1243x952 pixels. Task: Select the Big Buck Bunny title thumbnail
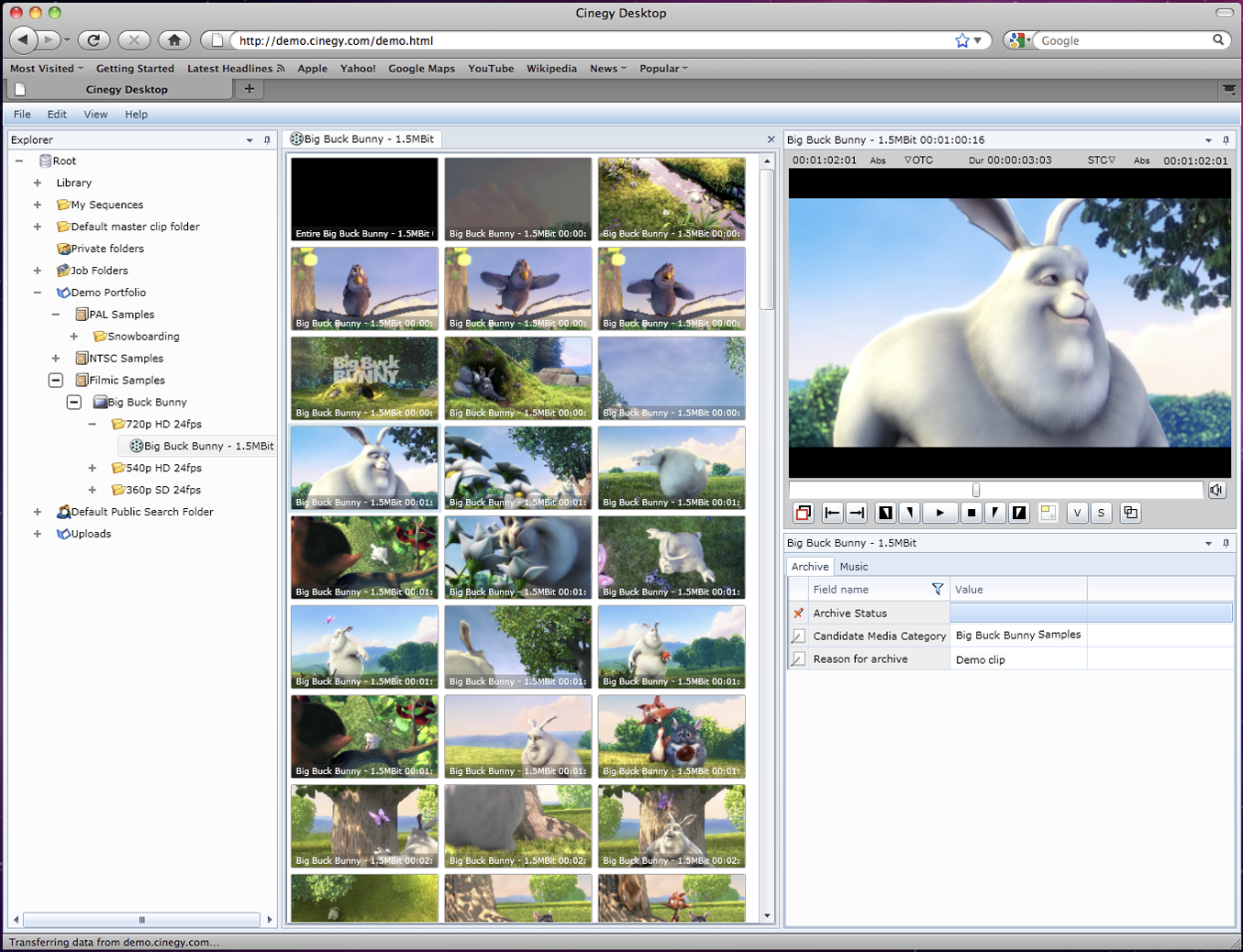pyautogui.click(x=364, y=378)
